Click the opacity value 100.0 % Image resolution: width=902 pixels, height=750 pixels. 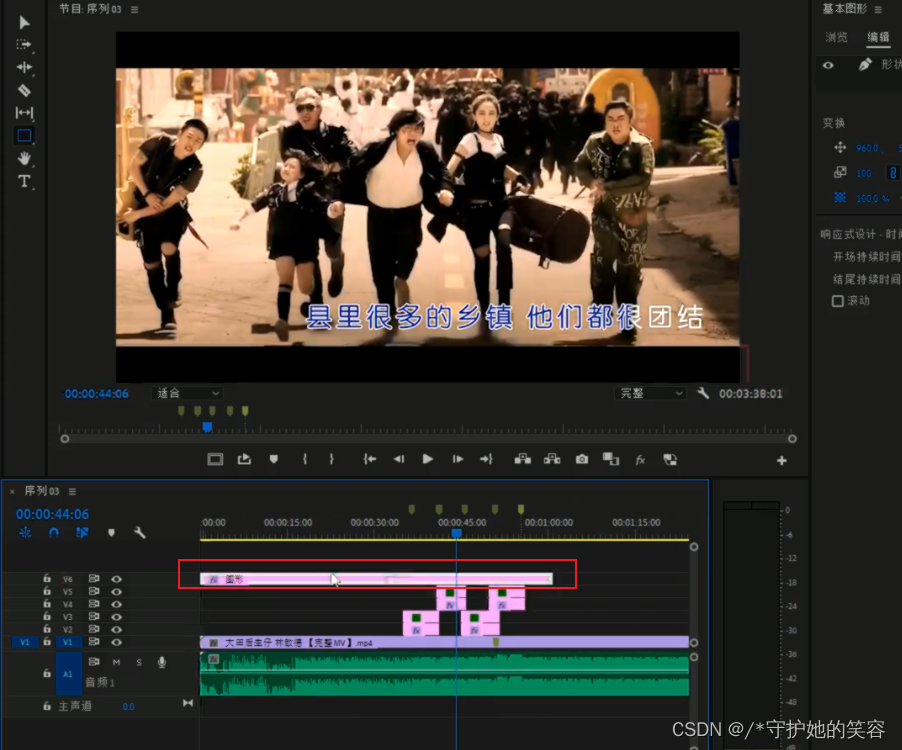click(x=872, y=198)
